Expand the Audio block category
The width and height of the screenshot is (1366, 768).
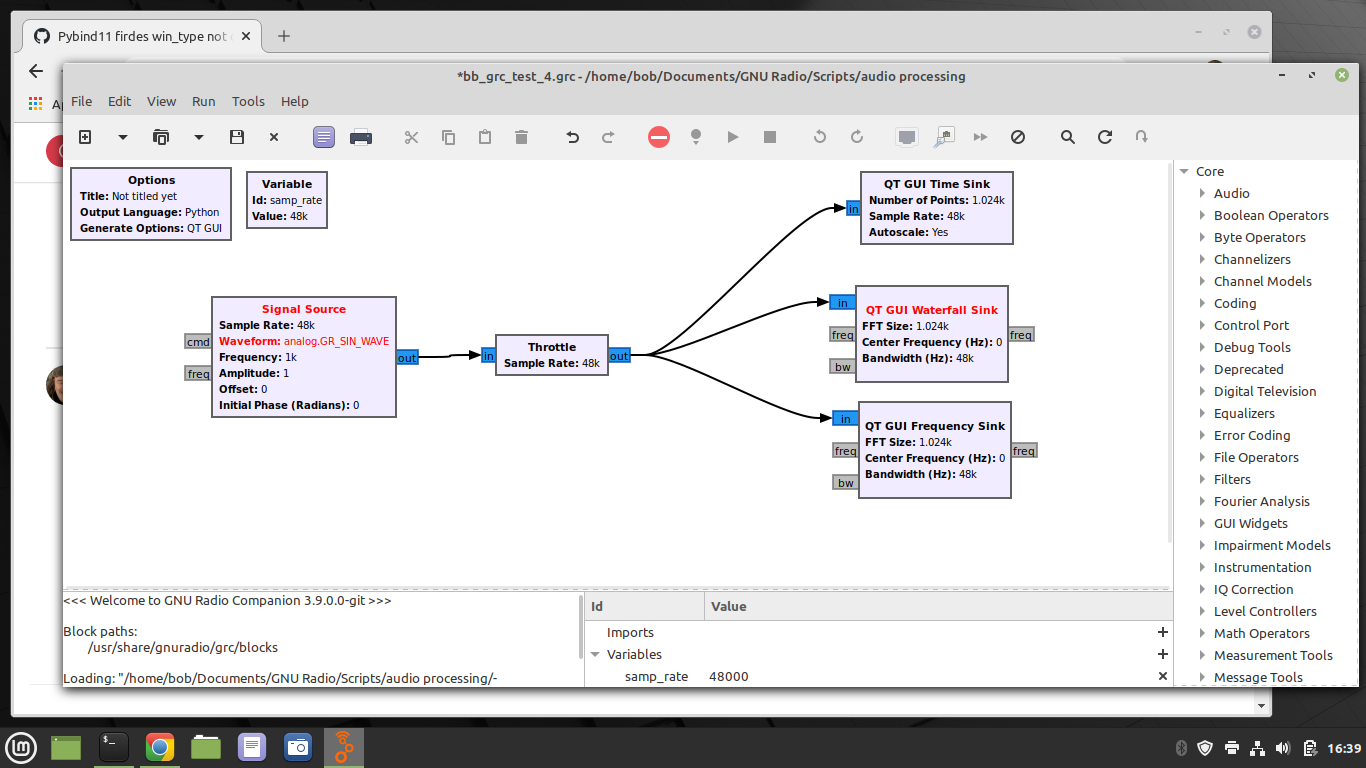[x=1203, y=194]
